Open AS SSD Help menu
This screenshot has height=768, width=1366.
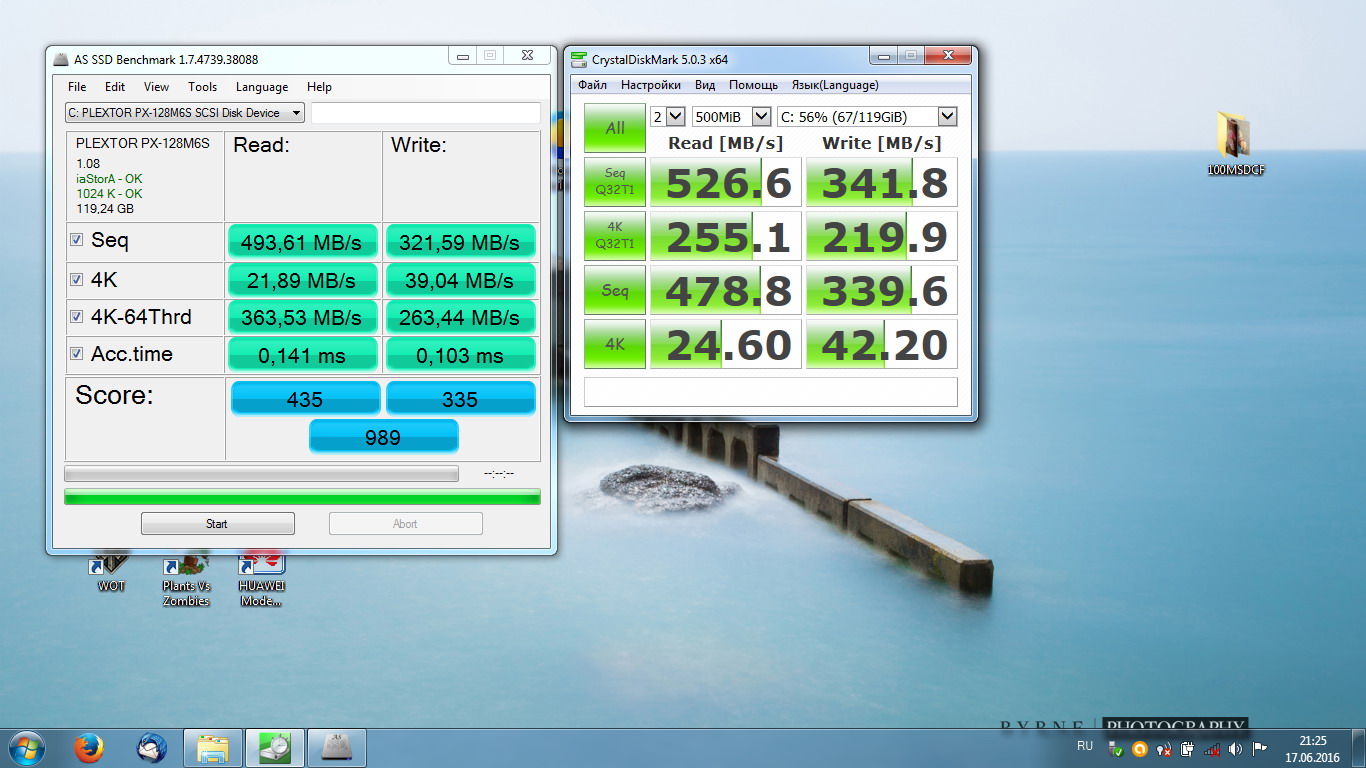coord(319,87)
